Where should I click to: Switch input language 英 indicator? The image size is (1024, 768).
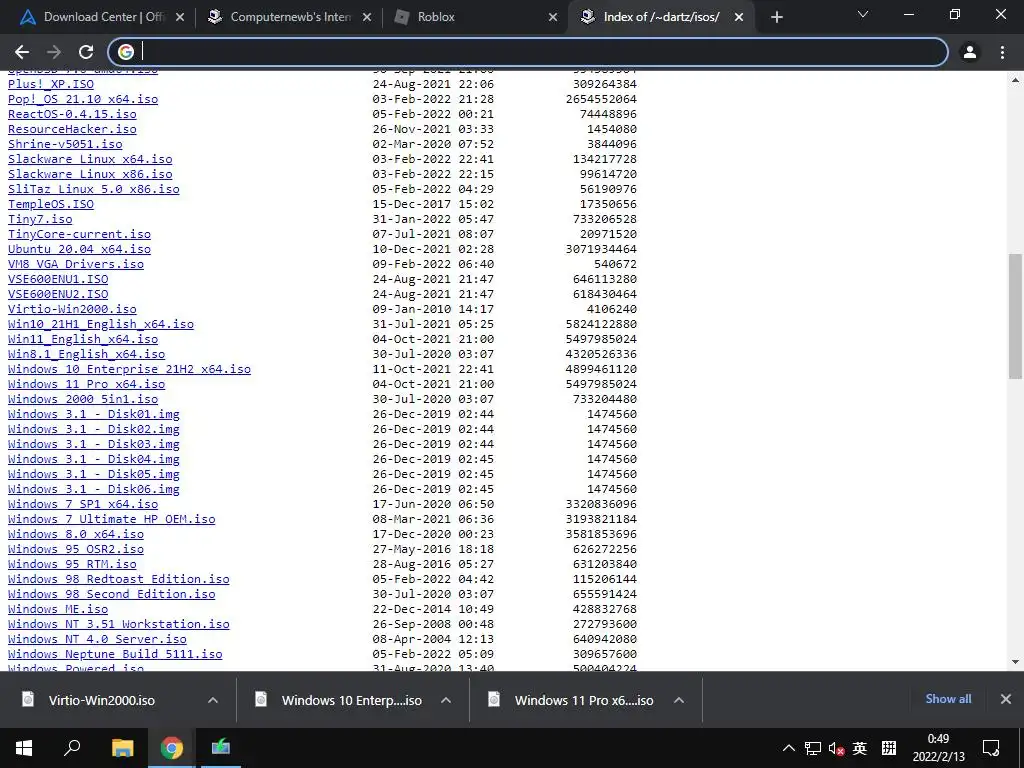859,748
